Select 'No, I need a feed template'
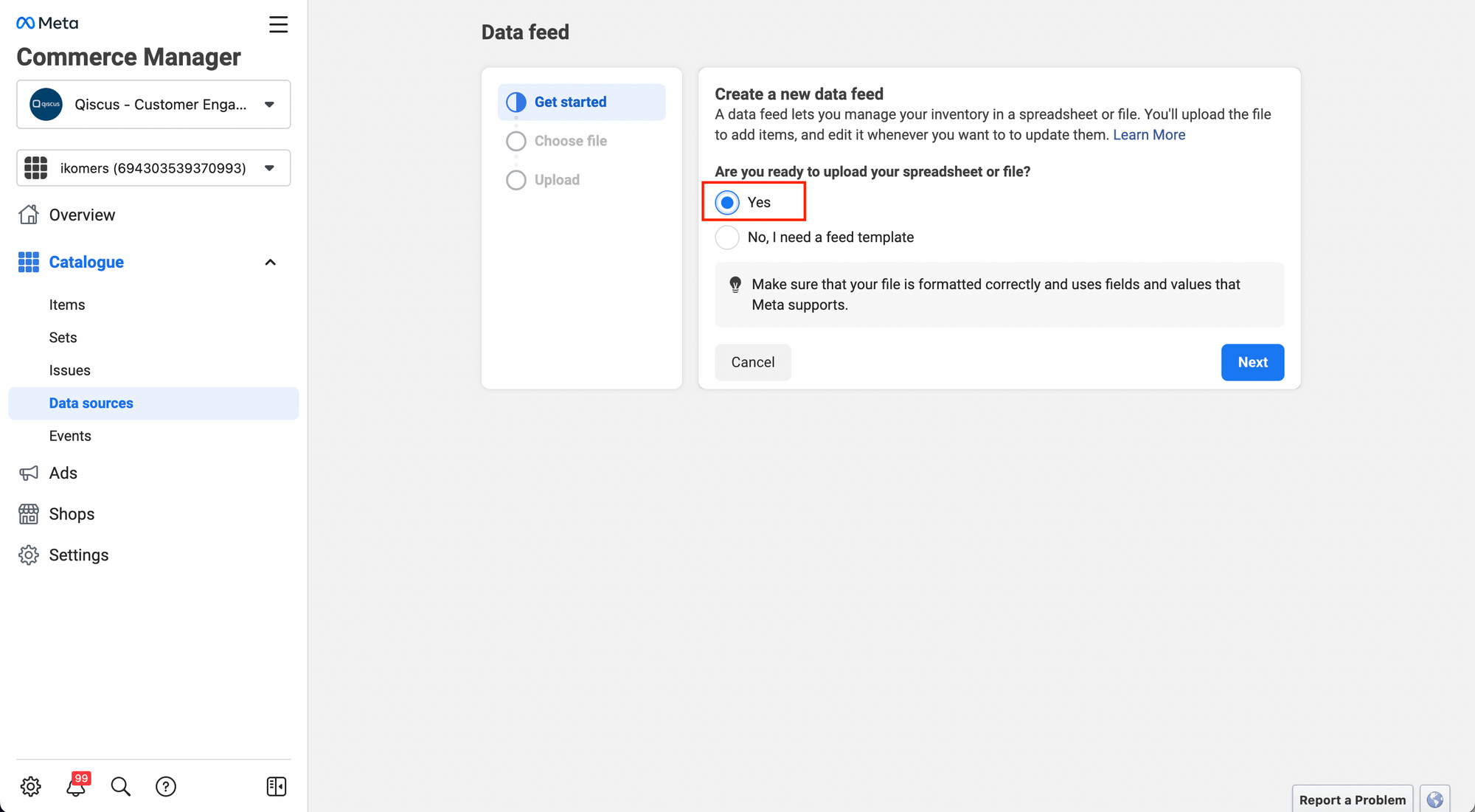 coord(727,237)
